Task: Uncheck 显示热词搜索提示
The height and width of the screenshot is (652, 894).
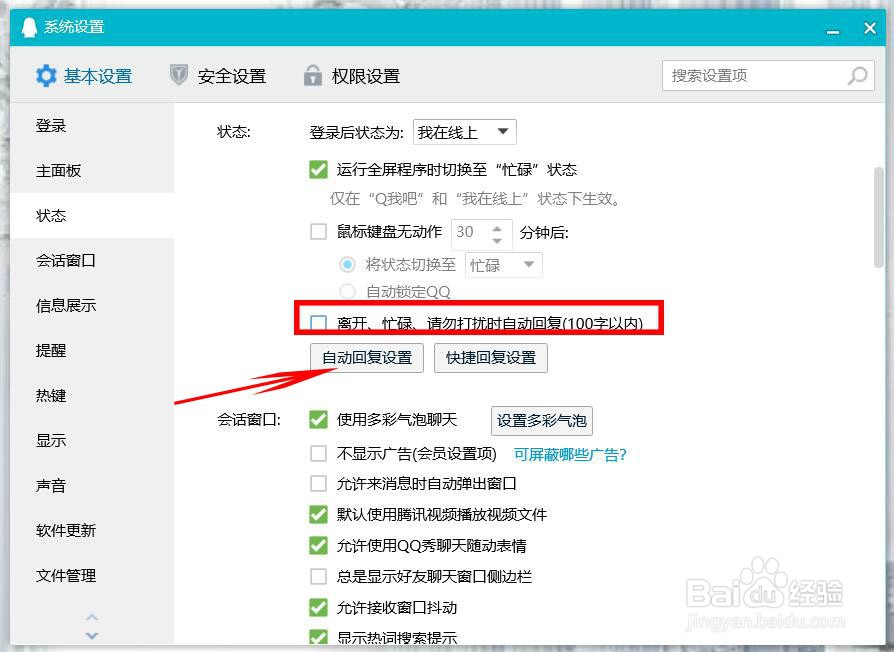Action: (318, 638)
